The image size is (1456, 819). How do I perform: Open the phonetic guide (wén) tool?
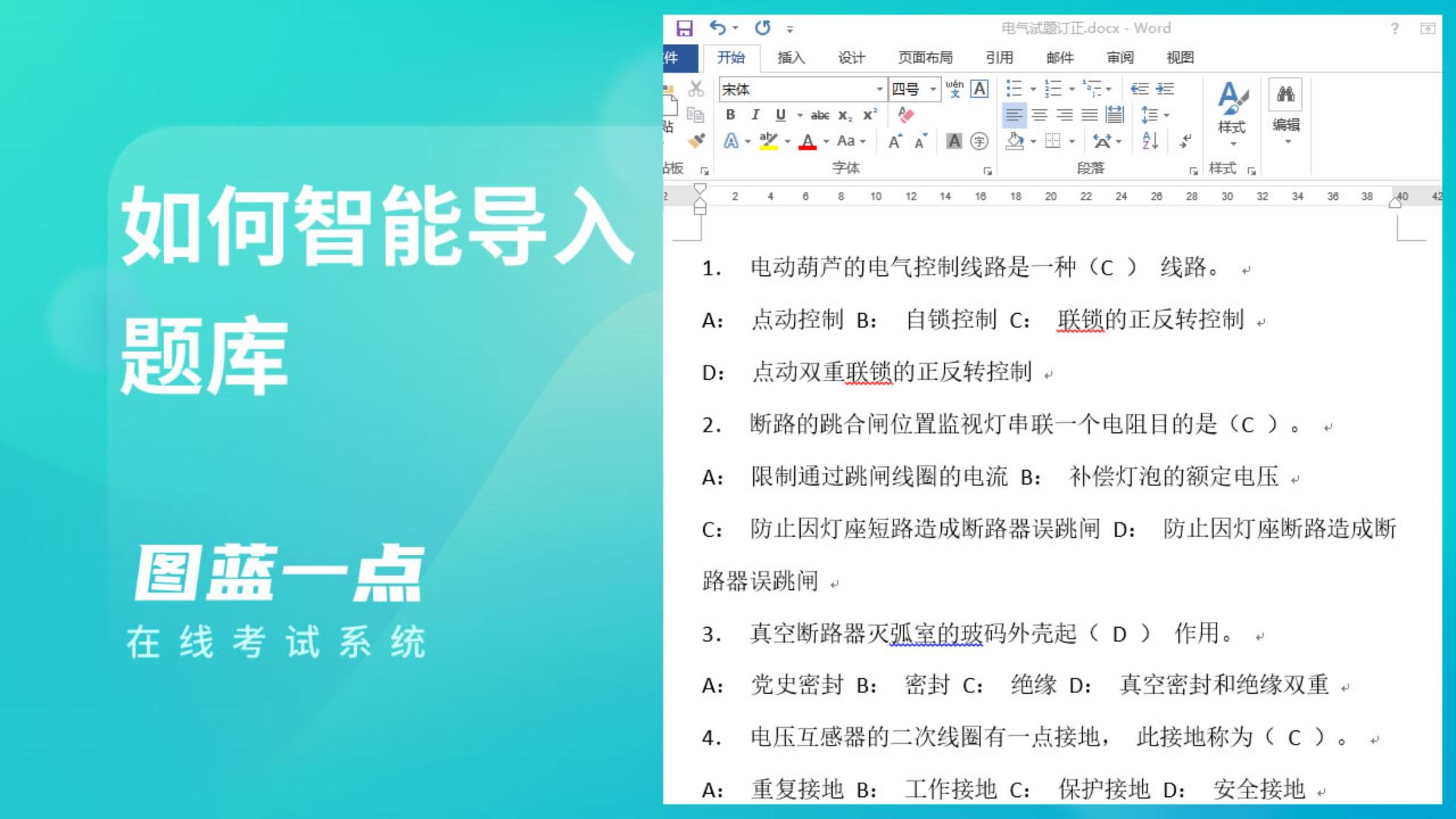pyautogui.click(x=955, y=89)
